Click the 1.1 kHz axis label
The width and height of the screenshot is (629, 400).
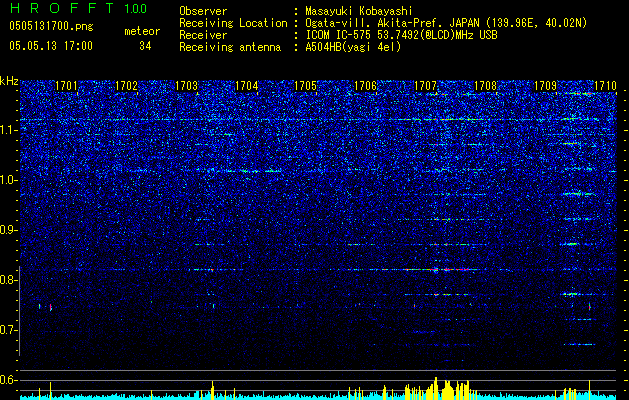pyautogui.click(x=8, y=130)
